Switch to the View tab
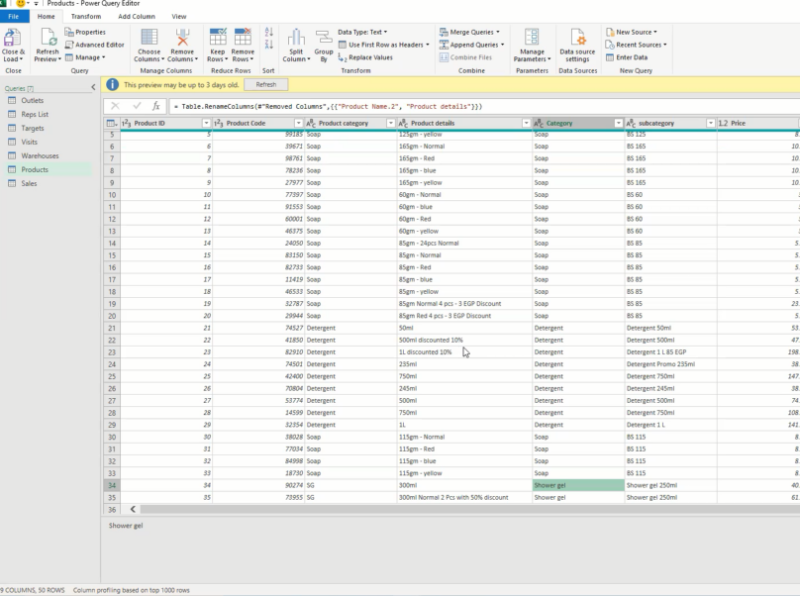800x596 pixels. tap(179, 16)
